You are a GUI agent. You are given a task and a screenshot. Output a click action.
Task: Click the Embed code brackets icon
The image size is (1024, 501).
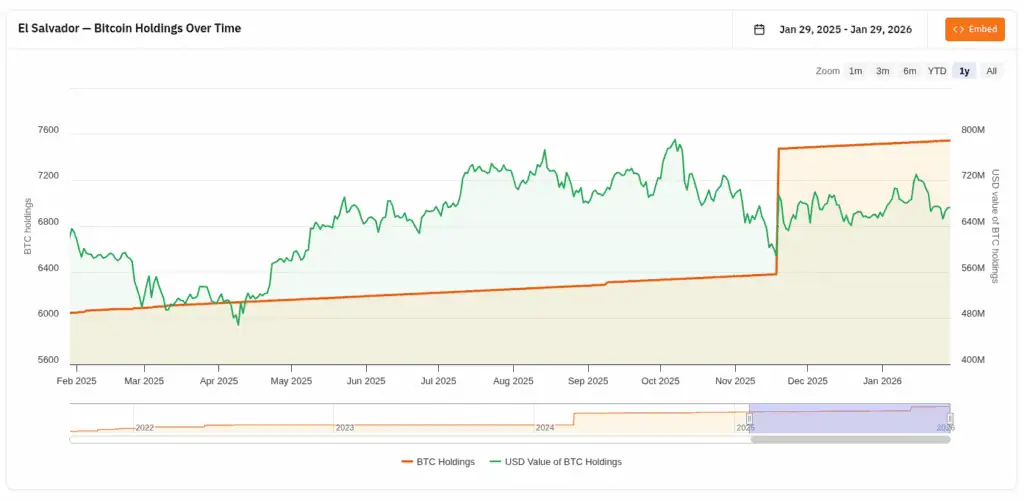coord(958,29)
